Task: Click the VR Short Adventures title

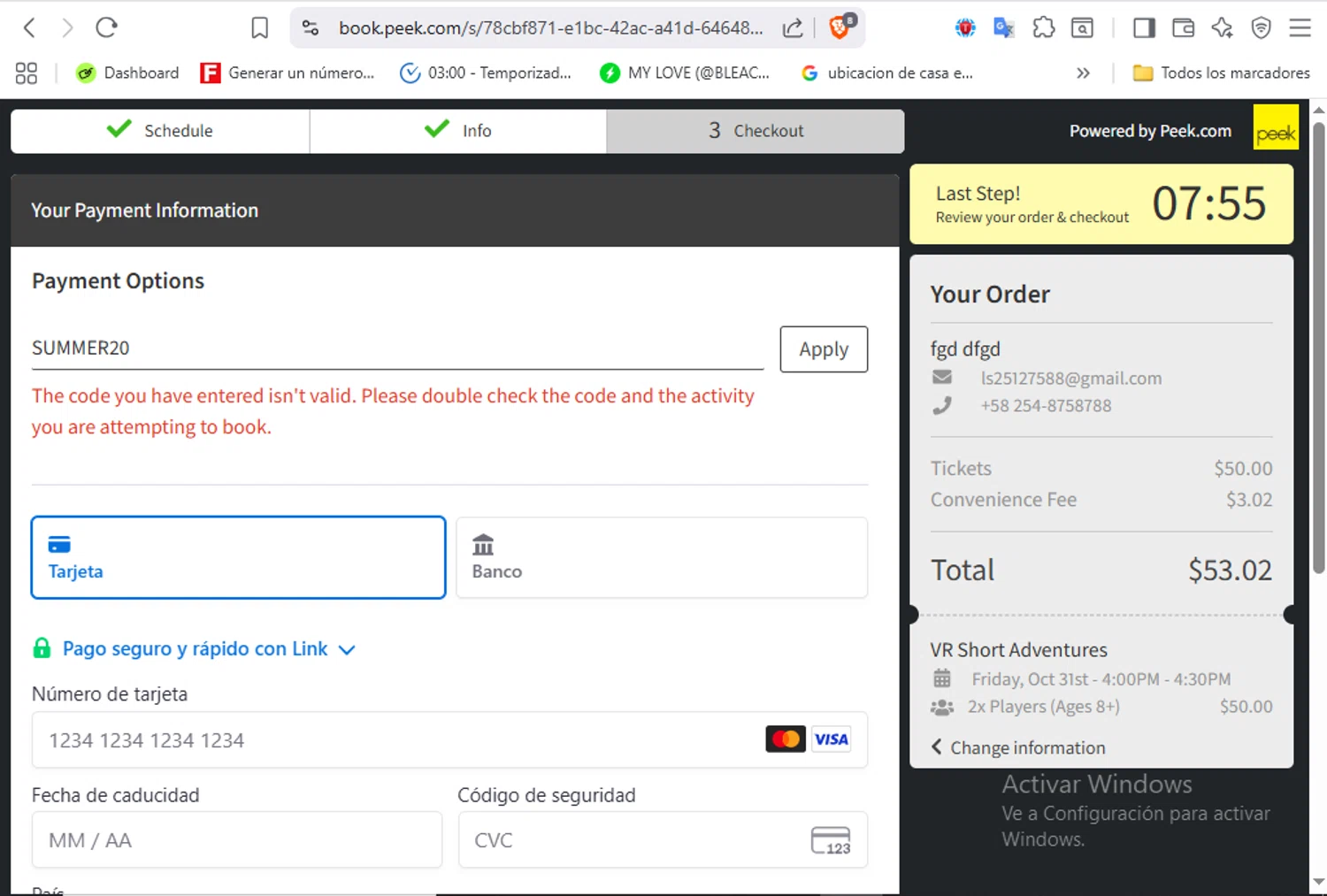Action: tap(1018, 650)
